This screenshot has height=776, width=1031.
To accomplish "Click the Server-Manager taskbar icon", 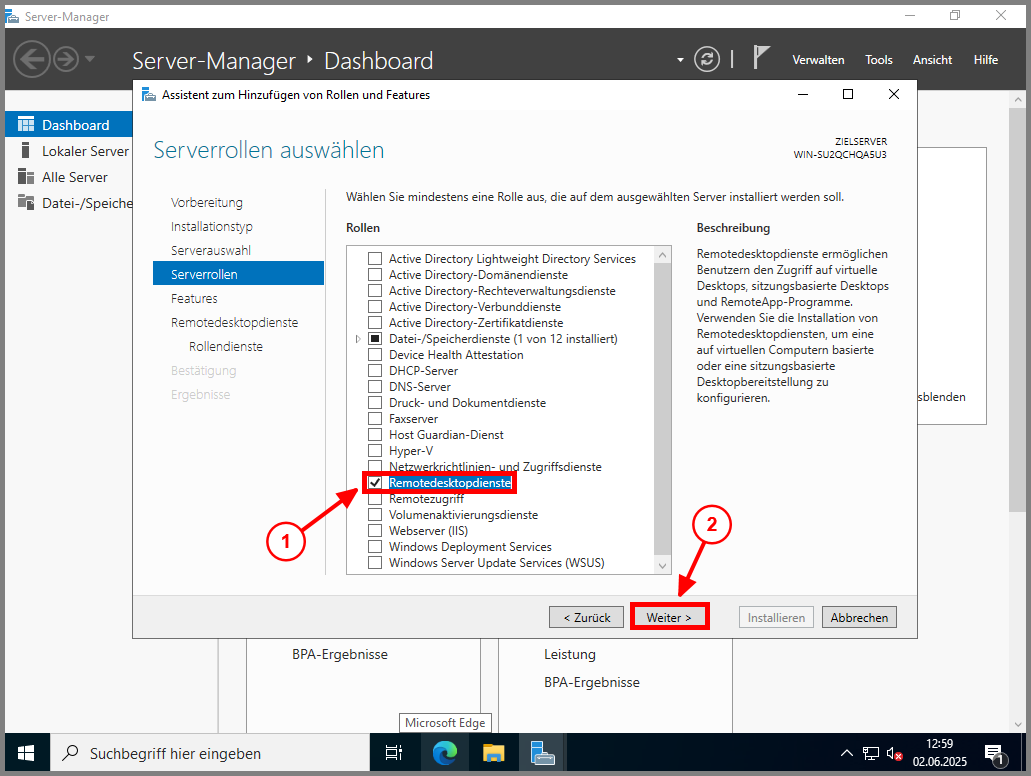I will pyautogui.click(x=543, y=752).
